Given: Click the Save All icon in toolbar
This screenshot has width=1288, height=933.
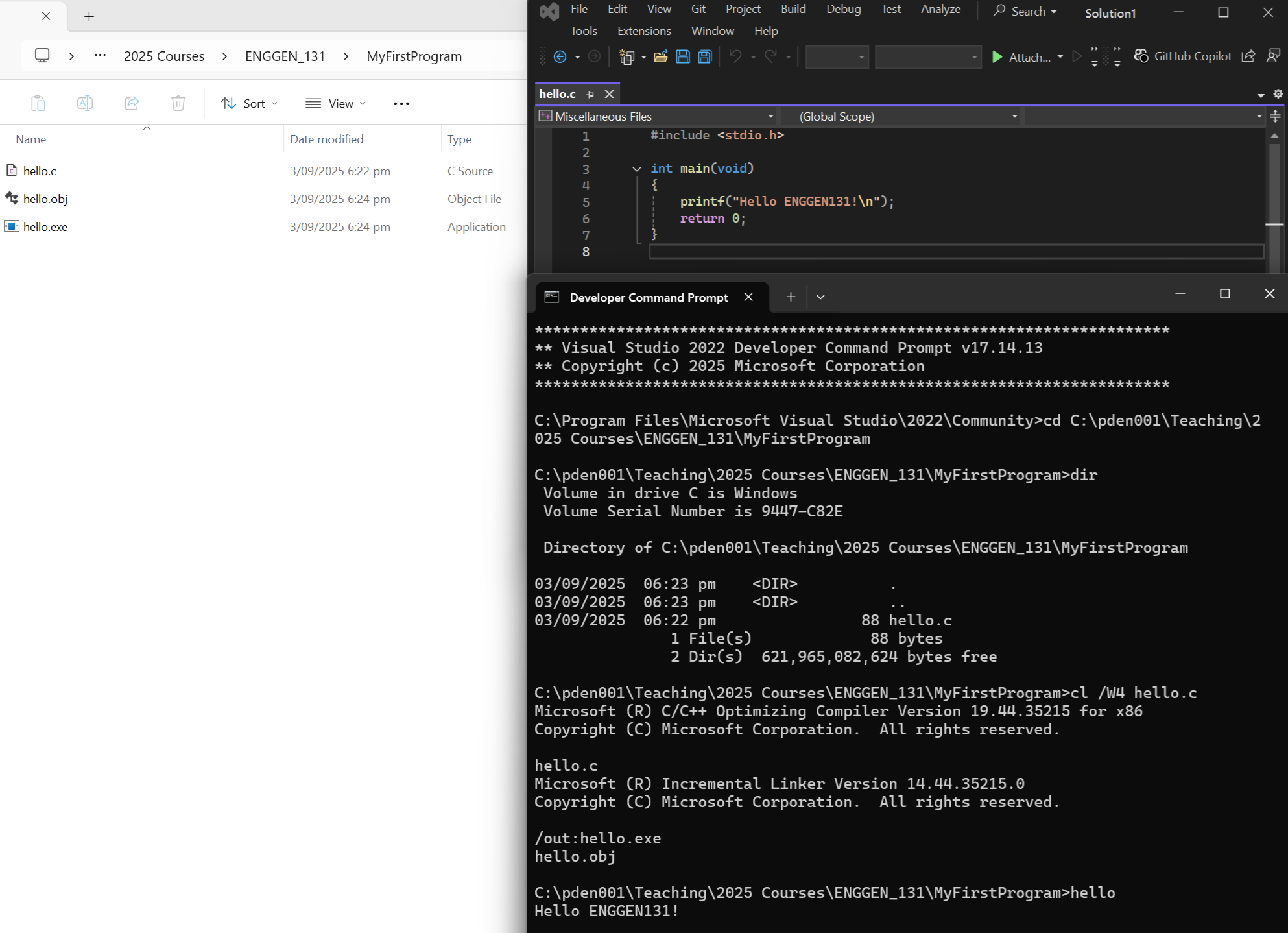Looking at the screenshot, I should point(705,57).
